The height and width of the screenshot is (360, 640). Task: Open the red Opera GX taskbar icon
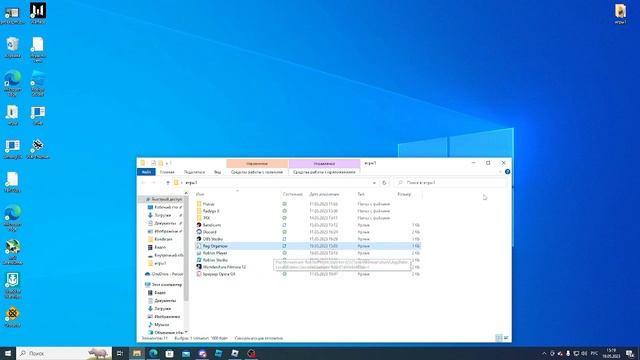251,353
